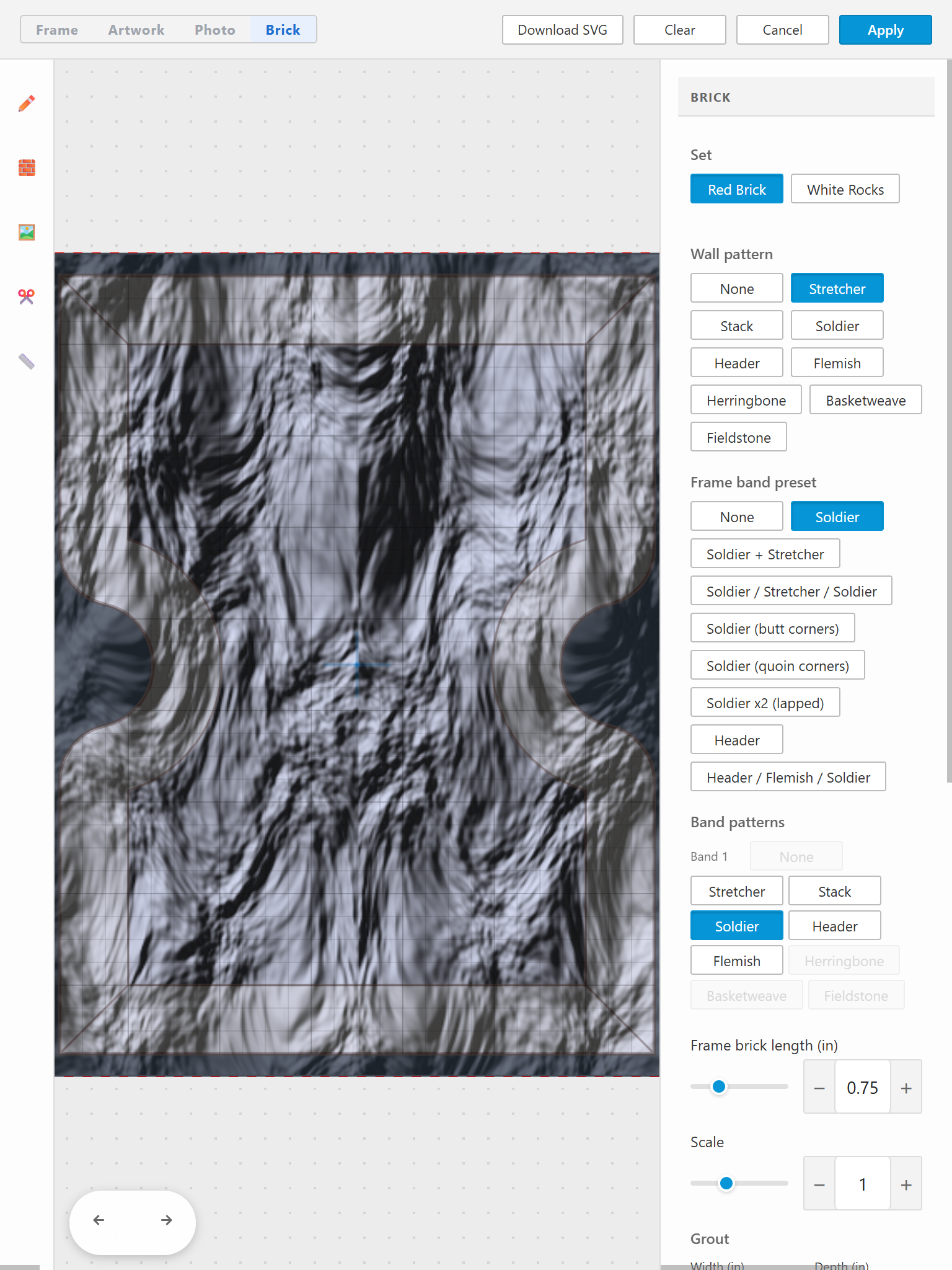Switch to the Photo tab
952x1270 pixels.
215,30
